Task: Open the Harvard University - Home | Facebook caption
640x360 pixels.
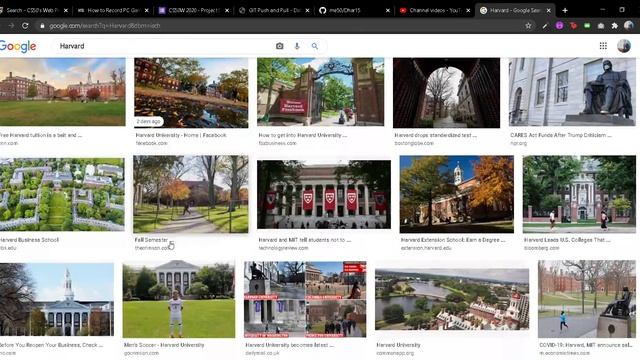Action: 181,135
